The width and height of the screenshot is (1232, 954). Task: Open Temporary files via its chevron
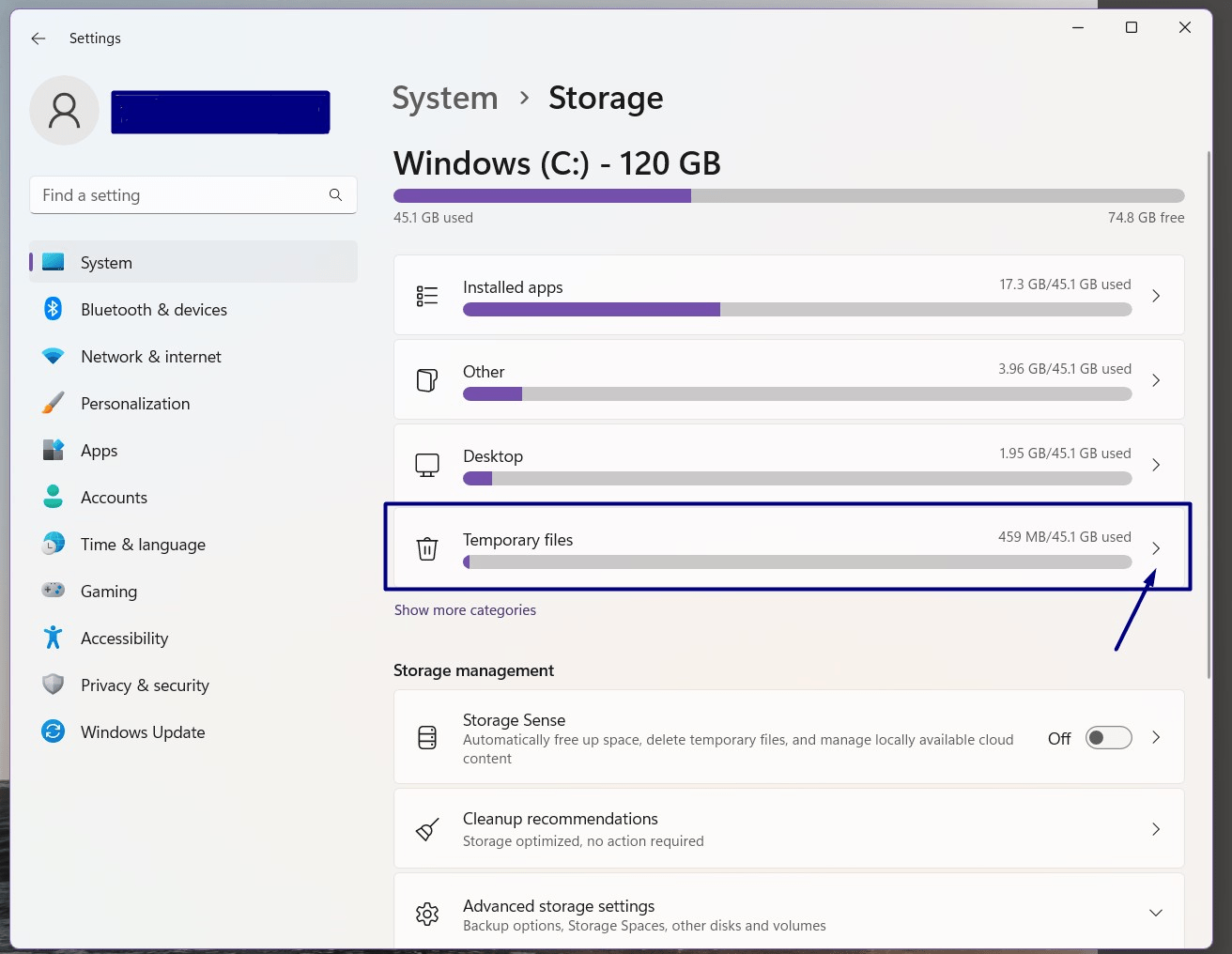tap(1156, 548)
